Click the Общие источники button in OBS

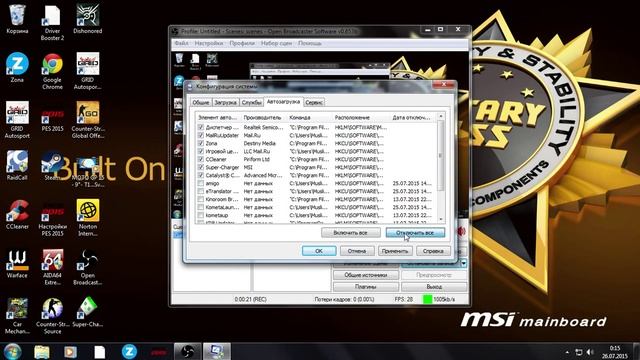click(x=366, y=275)
